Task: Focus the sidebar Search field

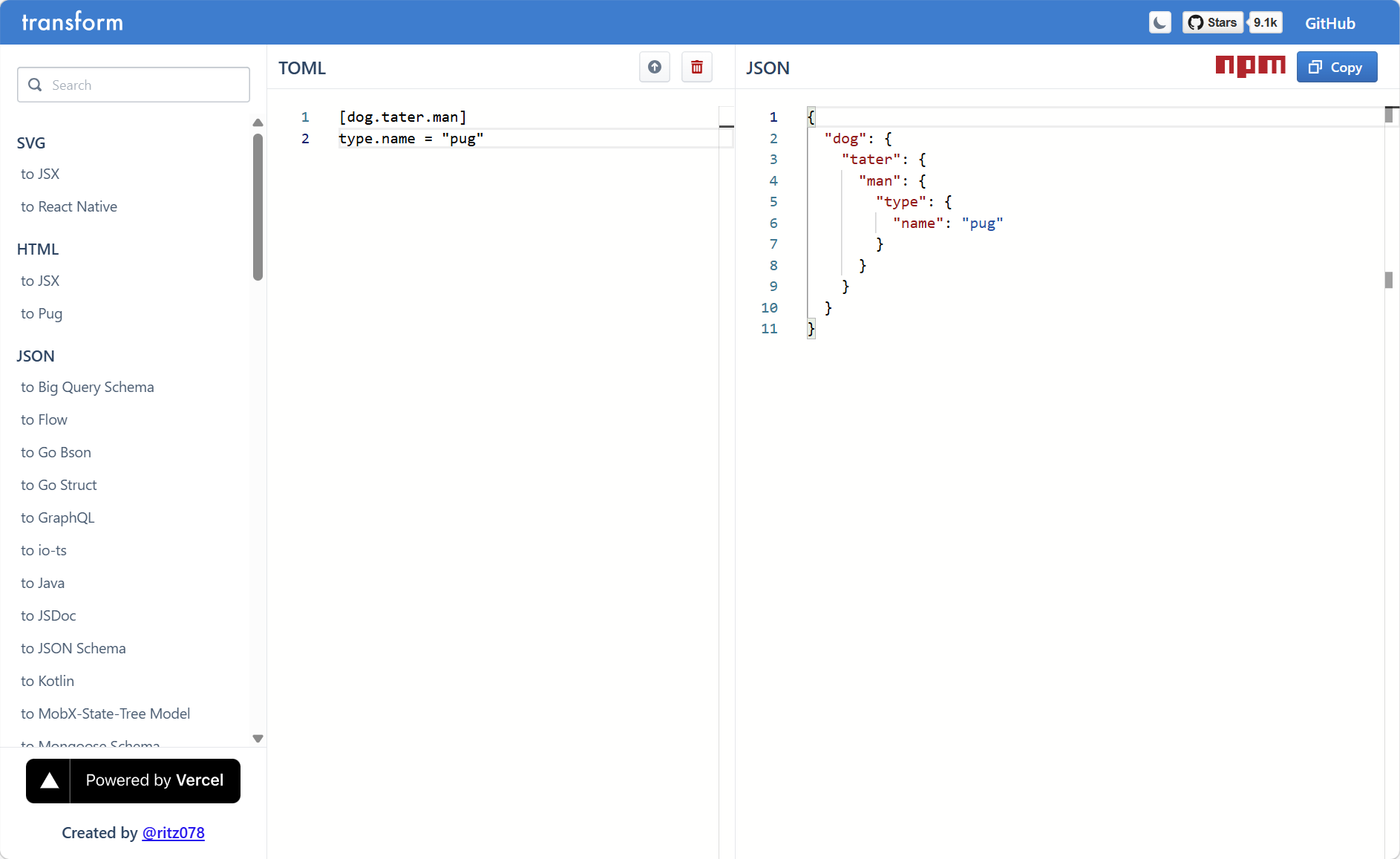Action: pyautogui.click(x=145, y=85)
